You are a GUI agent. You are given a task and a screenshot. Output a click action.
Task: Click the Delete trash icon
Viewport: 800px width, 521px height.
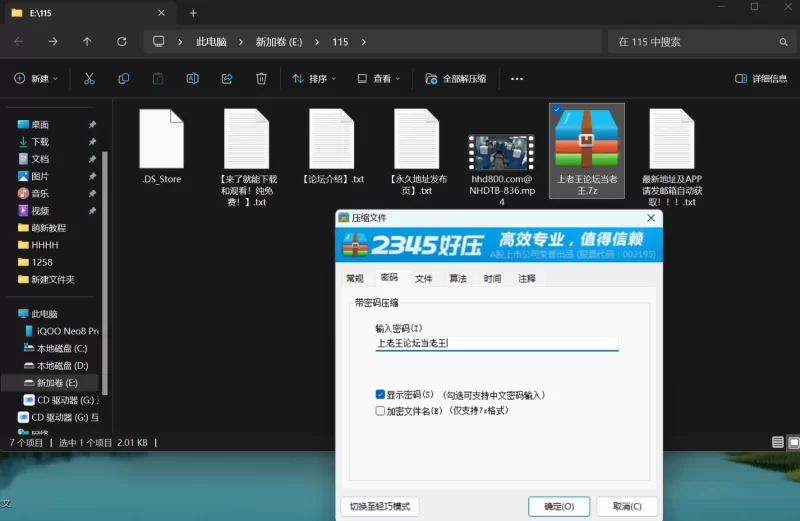click(261, 79)
